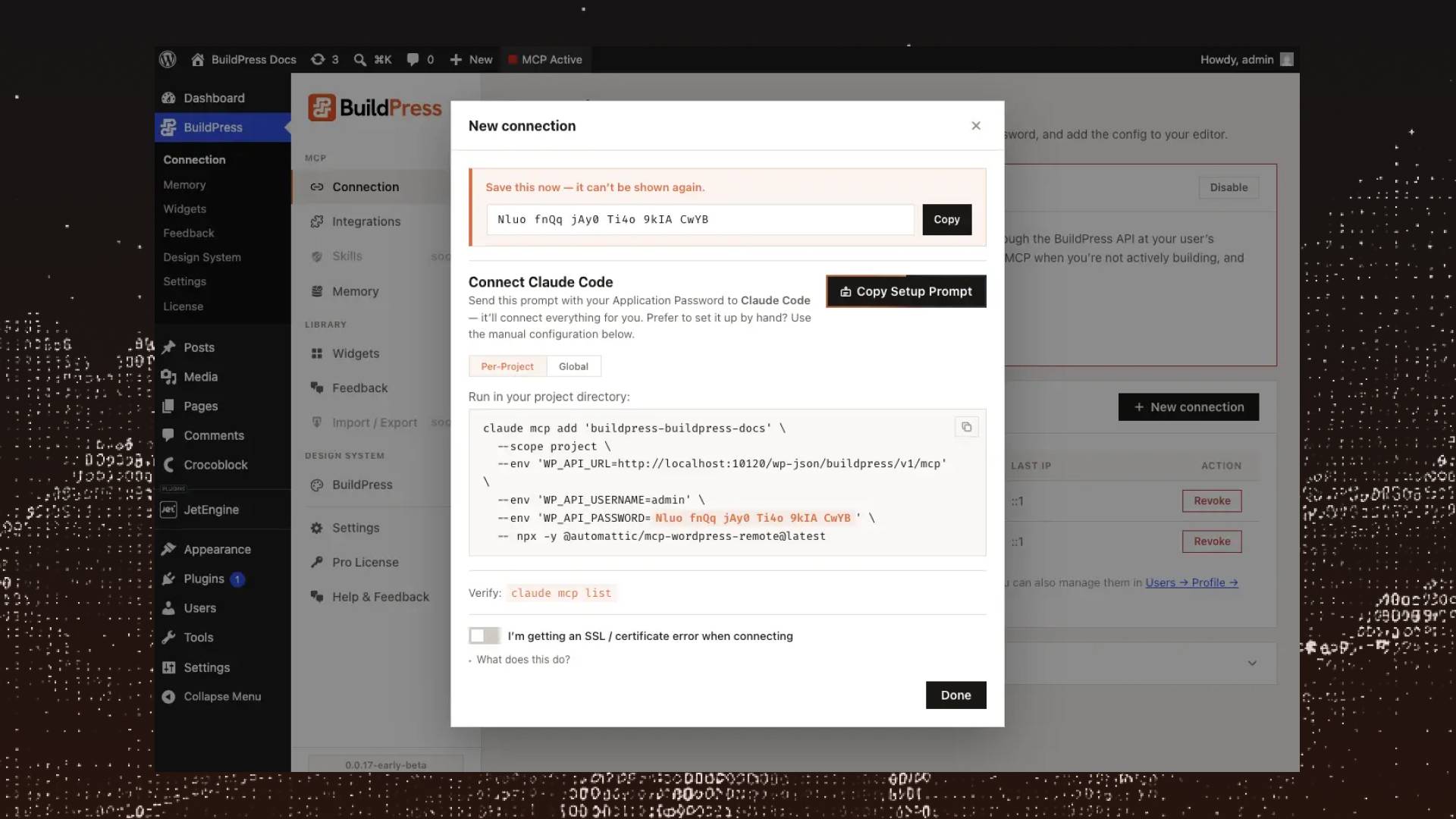Image resolution: width=1456 pixels, height=819 pixels.
Task: Open WordPress Settings in bottom sidebar
Action: [206, 667]
